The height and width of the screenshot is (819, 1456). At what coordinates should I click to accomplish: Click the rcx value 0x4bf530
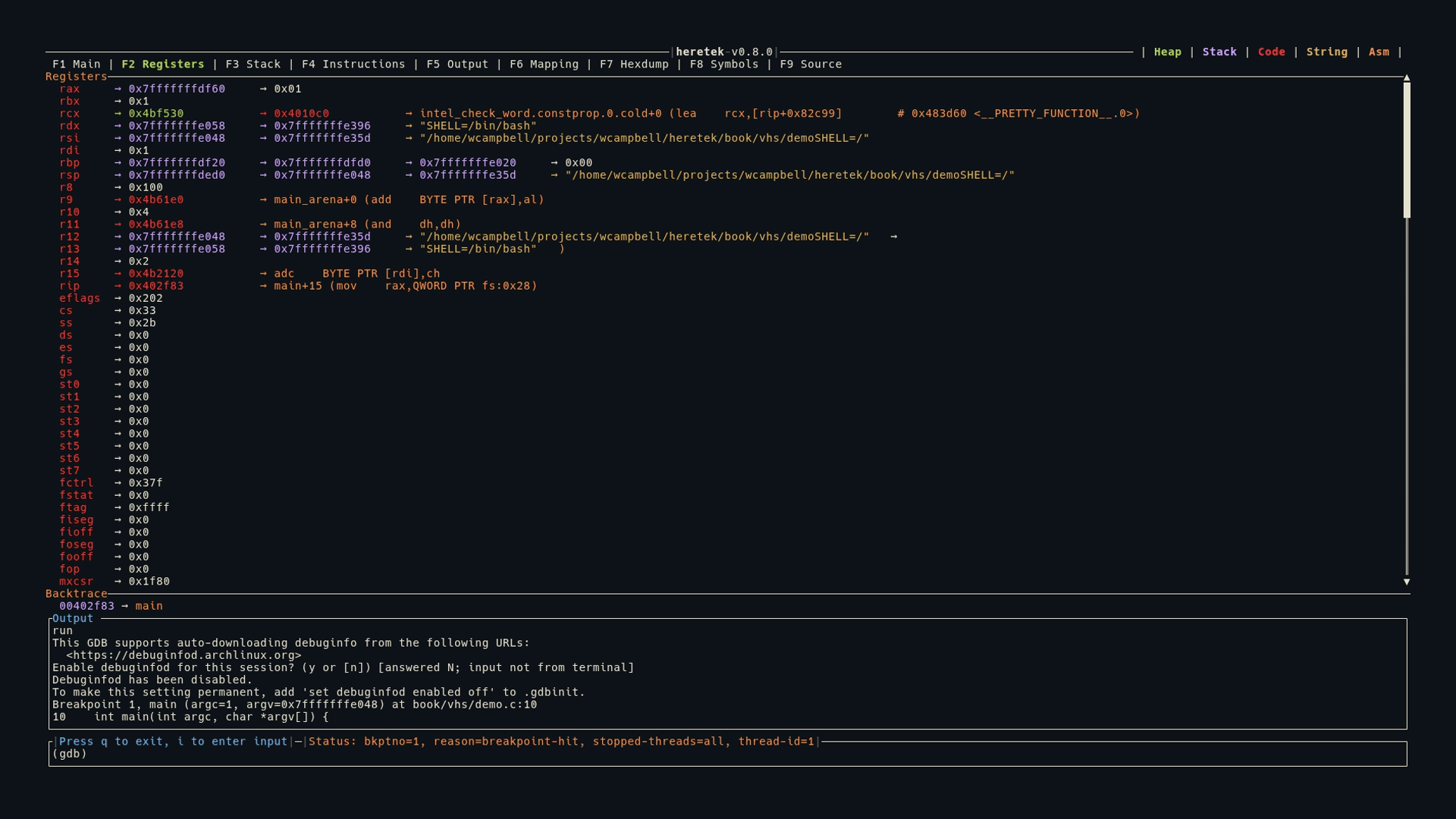(x=156, y=114)
